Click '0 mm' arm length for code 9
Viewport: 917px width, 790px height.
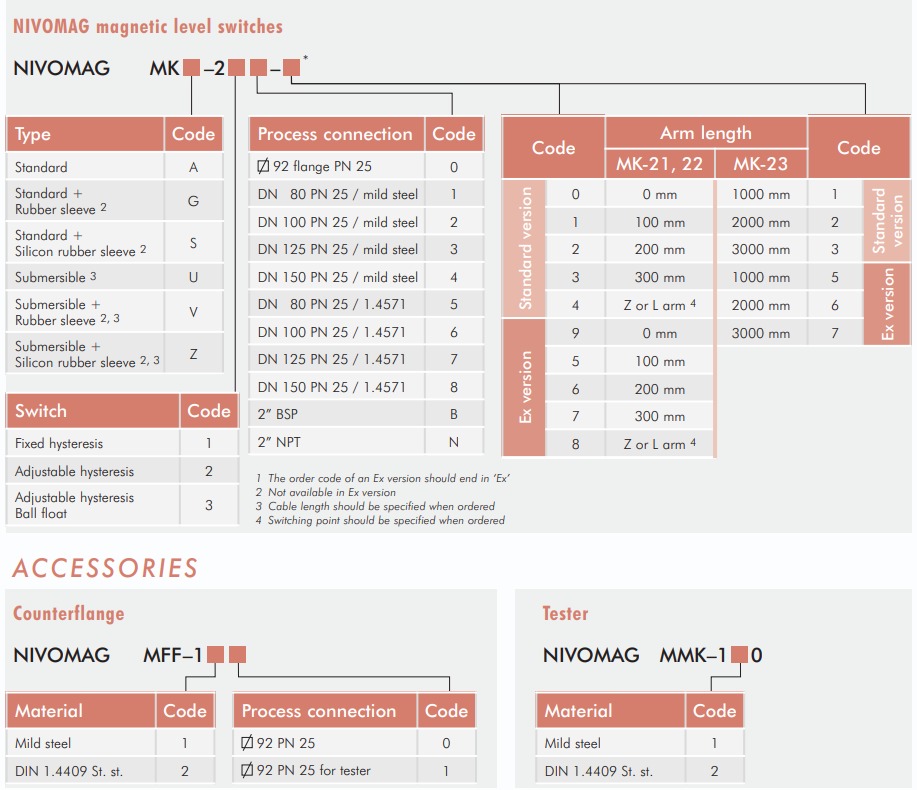pyautogui.click(x=660, y=333)
